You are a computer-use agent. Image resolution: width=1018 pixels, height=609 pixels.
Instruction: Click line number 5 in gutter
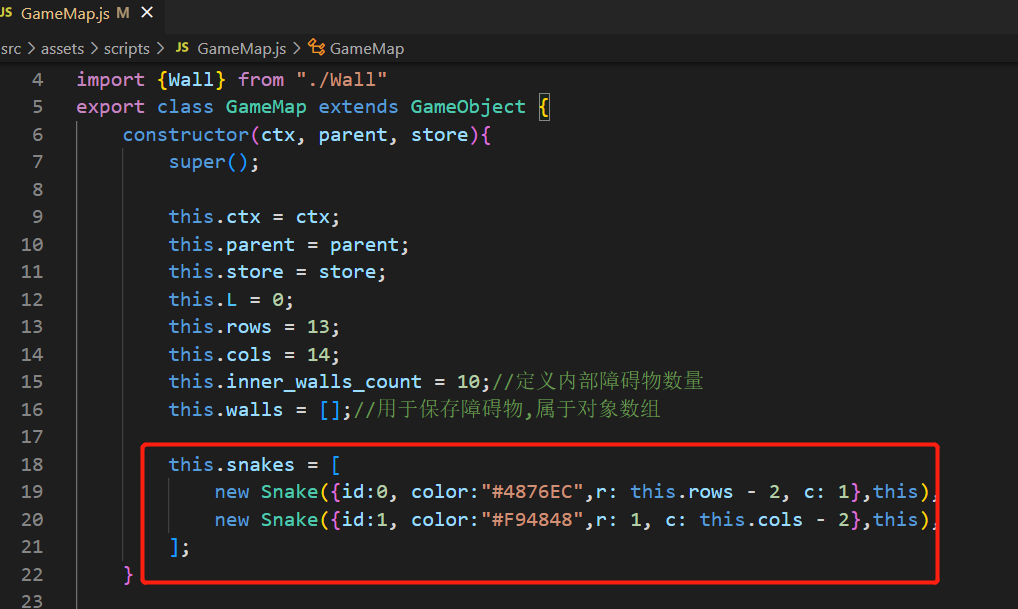pos(38,107)
